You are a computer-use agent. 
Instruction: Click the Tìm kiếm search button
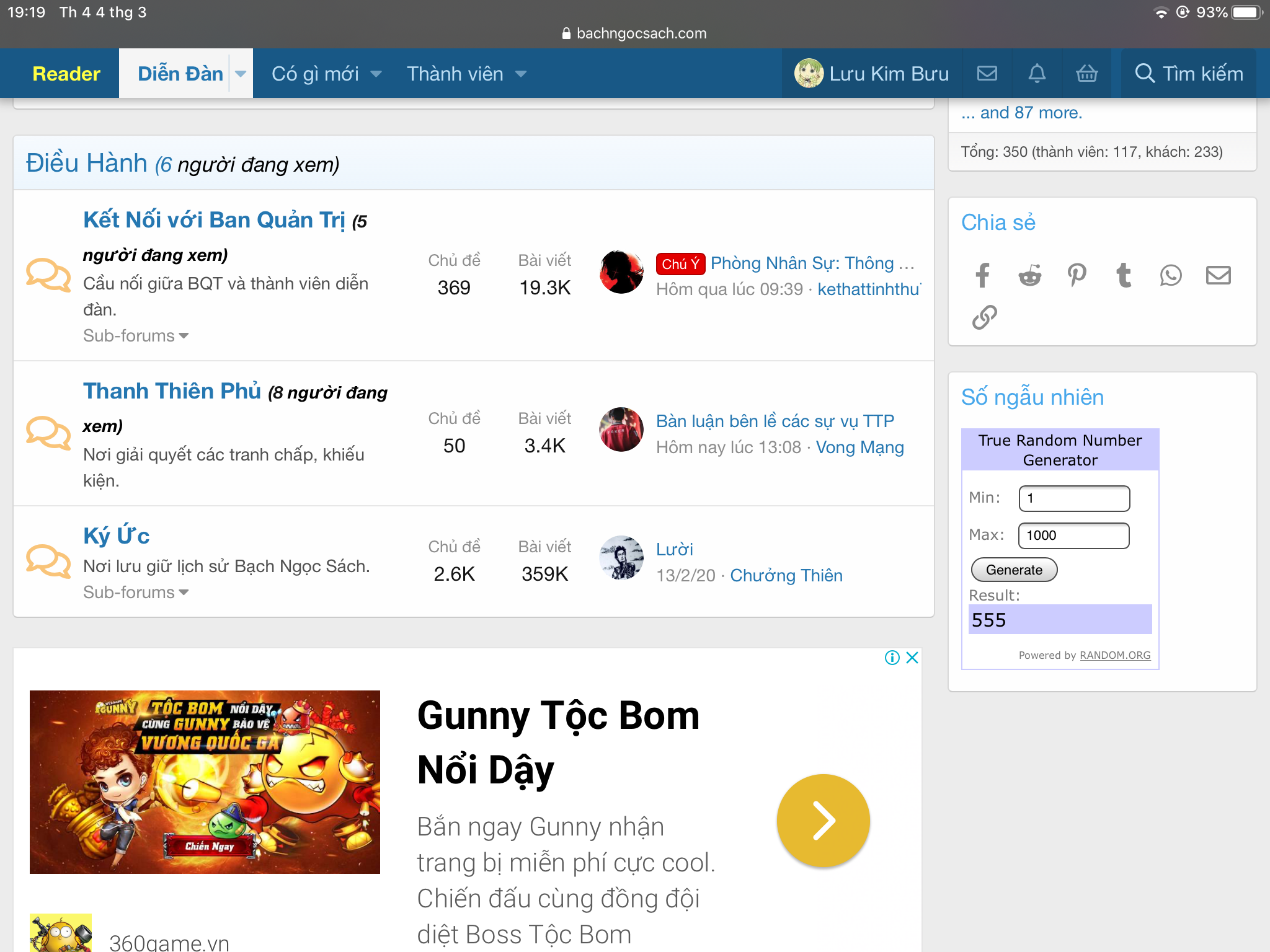[1188, 74]
